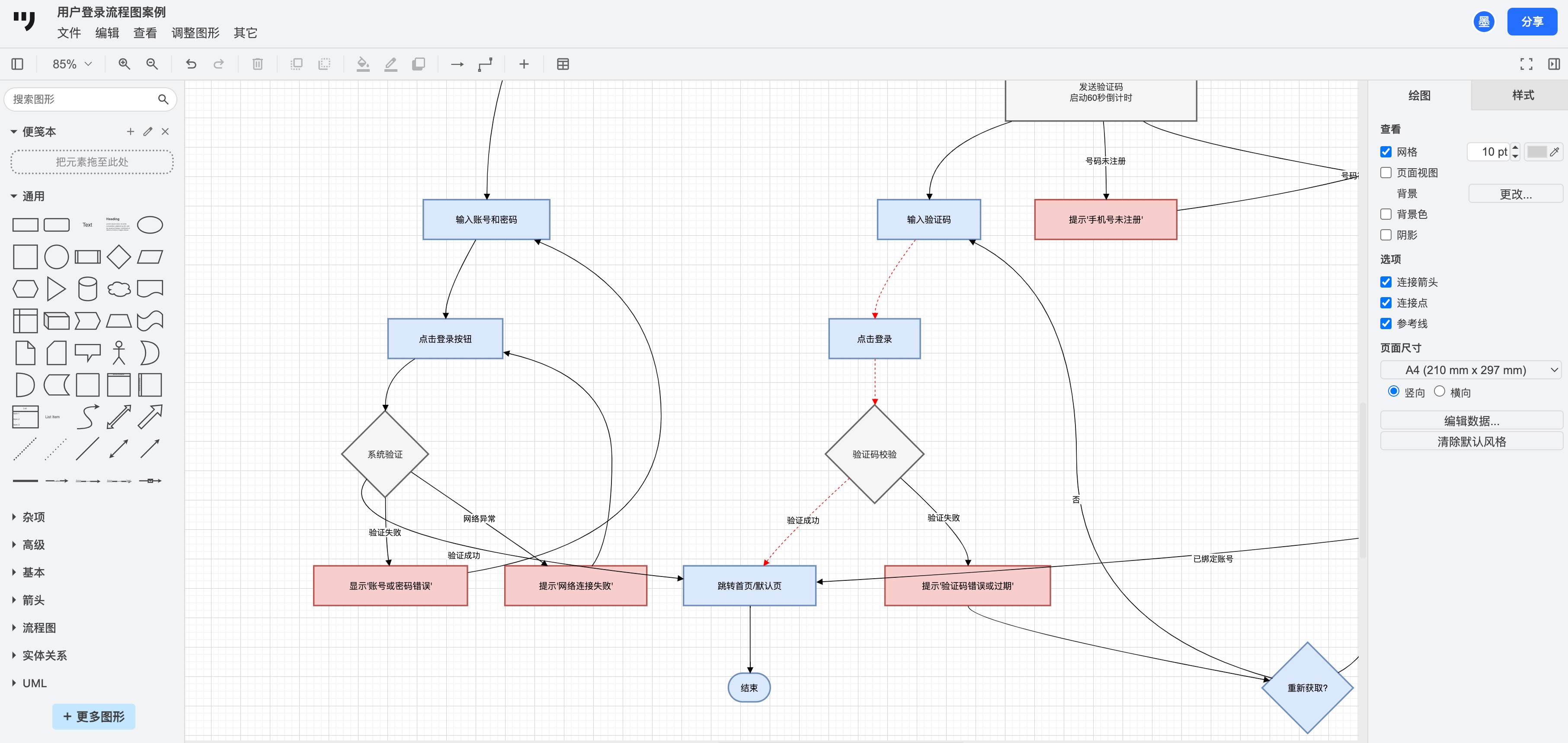Edit the scratchpad with pencil icon
Screen dimensions: 1568x743
(x=148, y=131)
